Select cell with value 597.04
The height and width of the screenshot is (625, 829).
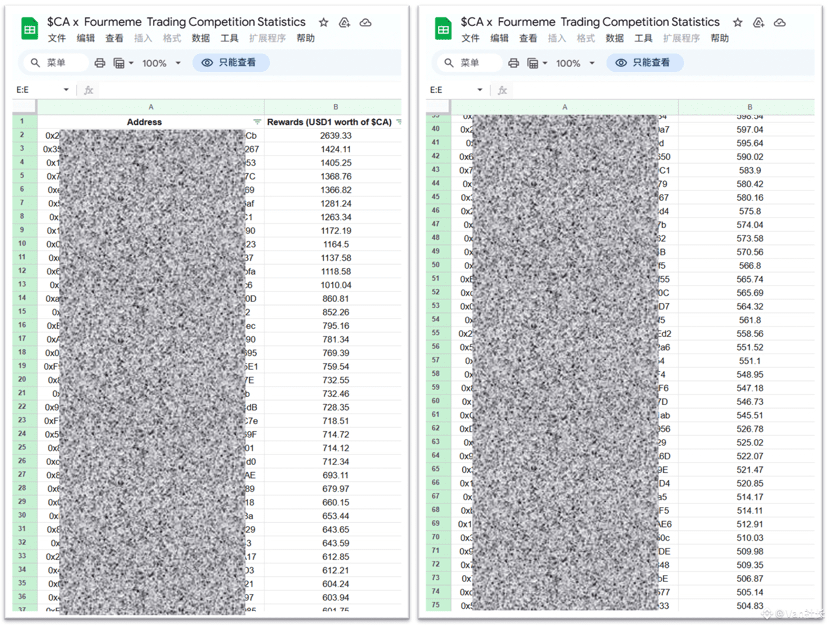coord(749,130)
